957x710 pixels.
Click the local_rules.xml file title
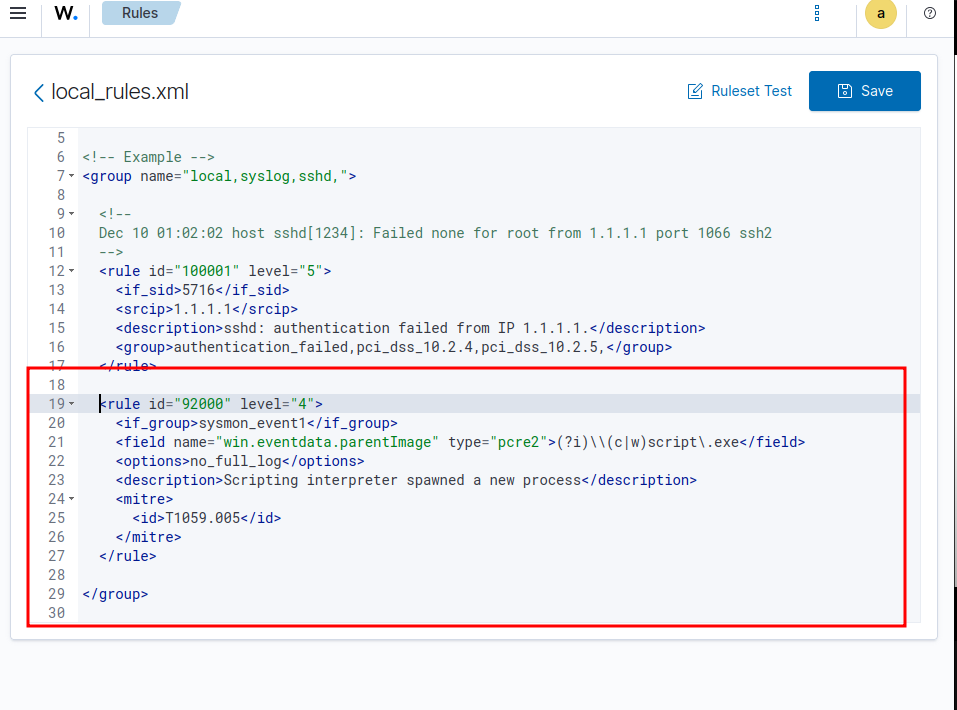[x=120, y=93]
